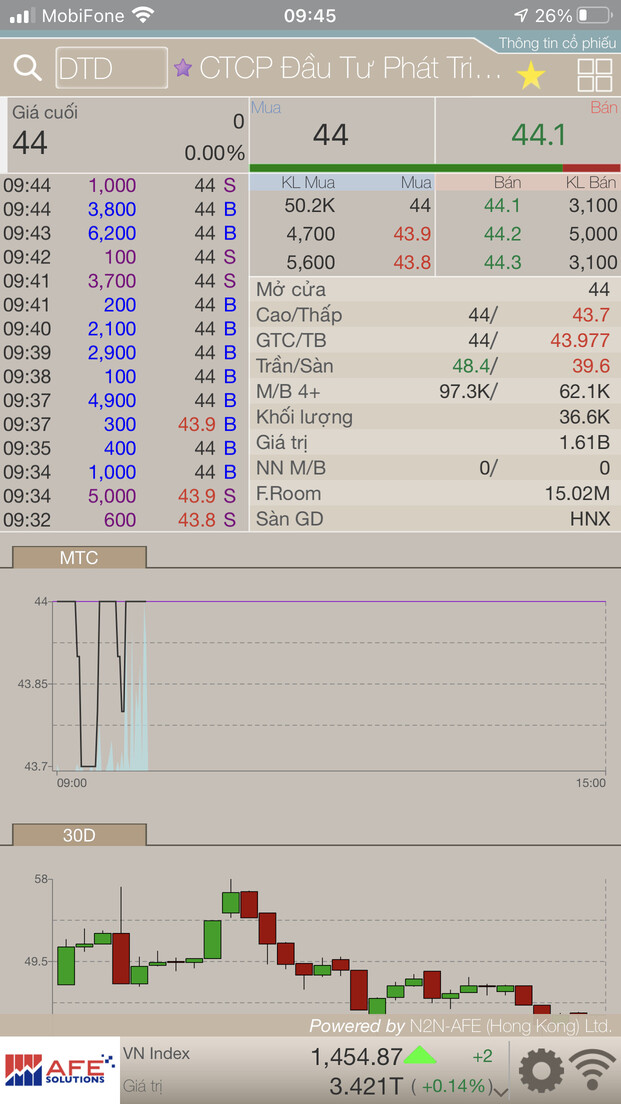
Task: Select the MTC intraday chart tab
Action: (79, 557)
